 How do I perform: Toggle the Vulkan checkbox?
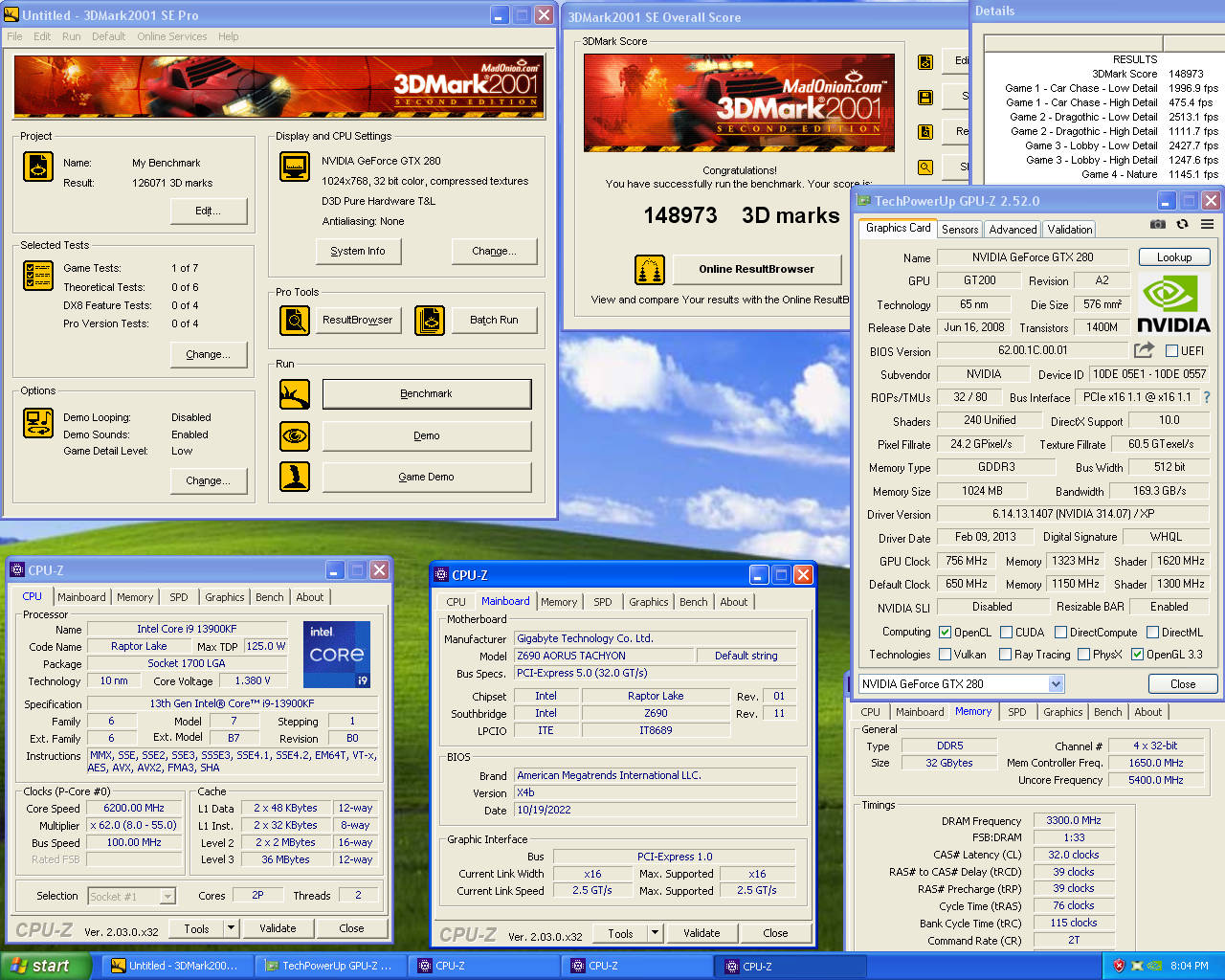tap(946, 655)
